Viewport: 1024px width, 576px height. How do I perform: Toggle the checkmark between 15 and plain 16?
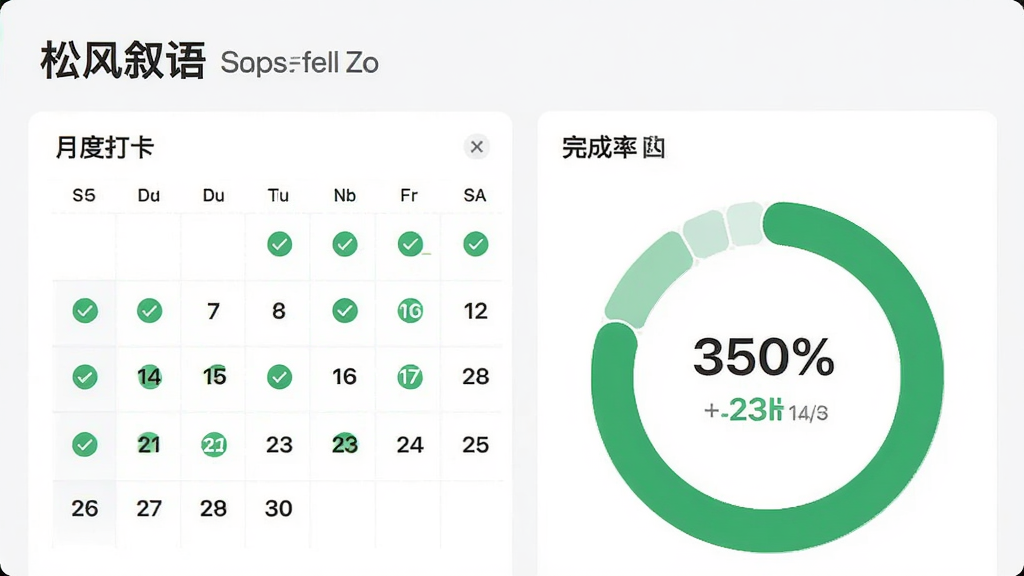[280, 377]
